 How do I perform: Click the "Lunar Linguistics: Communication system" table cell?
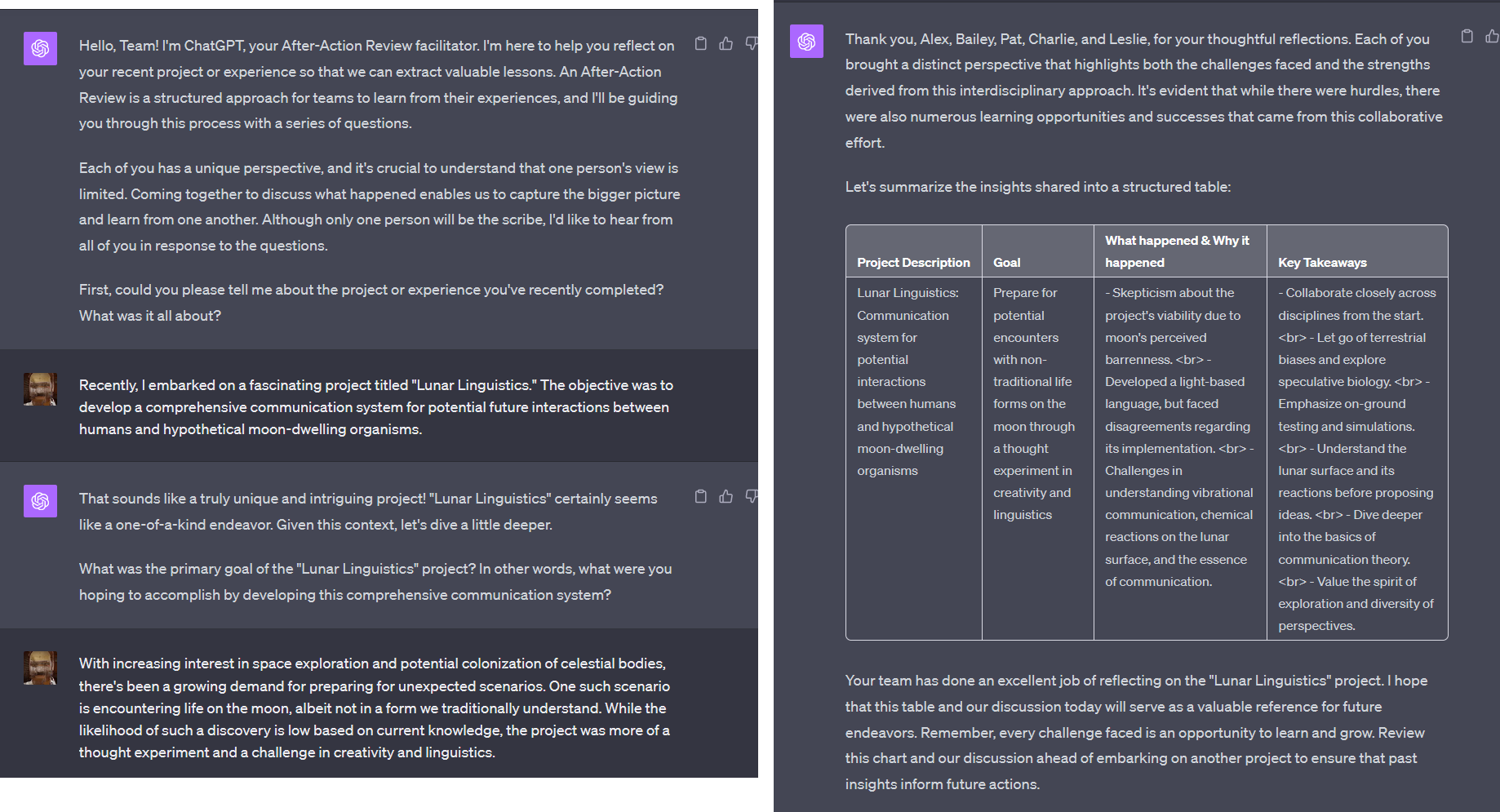click(907, 381)
